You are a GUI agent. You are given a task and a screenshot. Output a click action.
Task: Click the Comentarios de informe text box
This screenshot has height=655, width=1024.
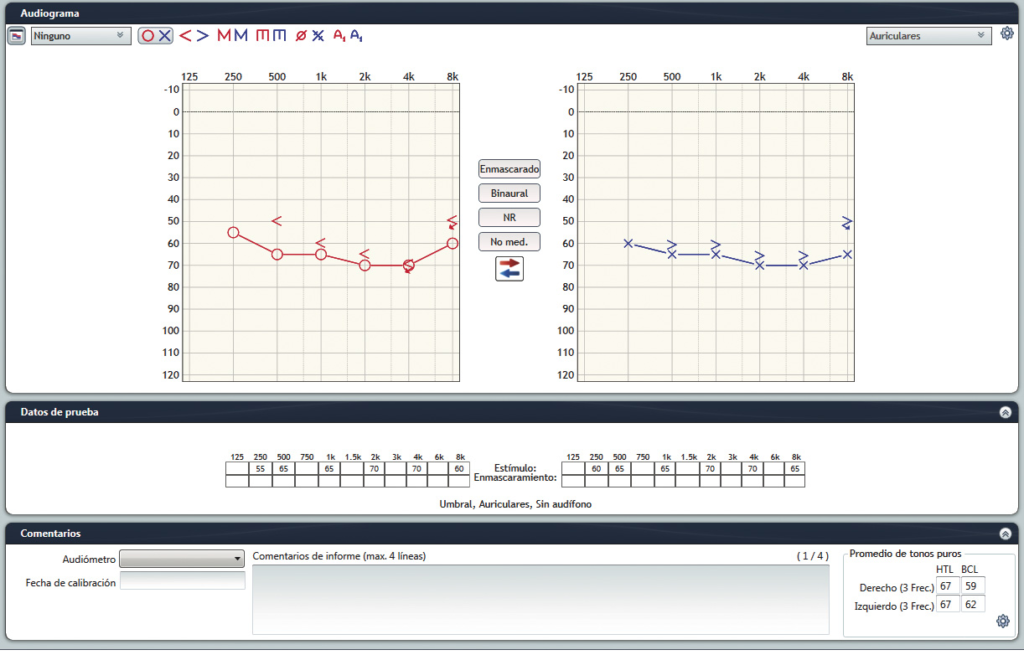coord(540,598)
